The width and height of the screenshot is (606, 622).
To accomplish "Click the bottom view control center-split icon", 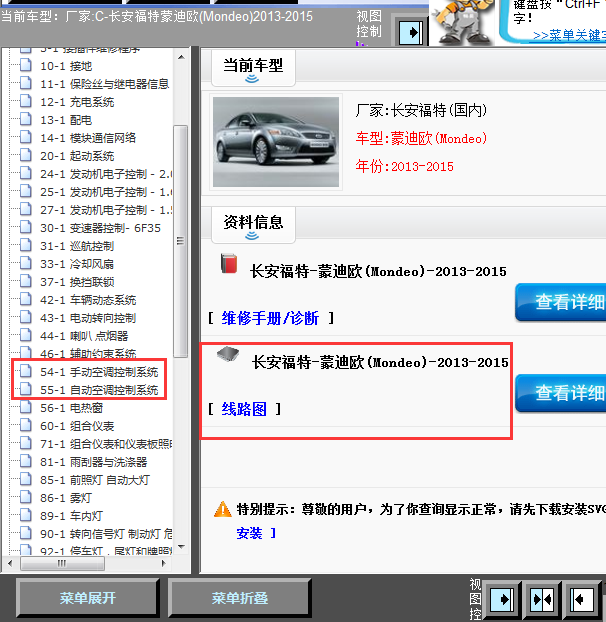I will pos(542,599).
